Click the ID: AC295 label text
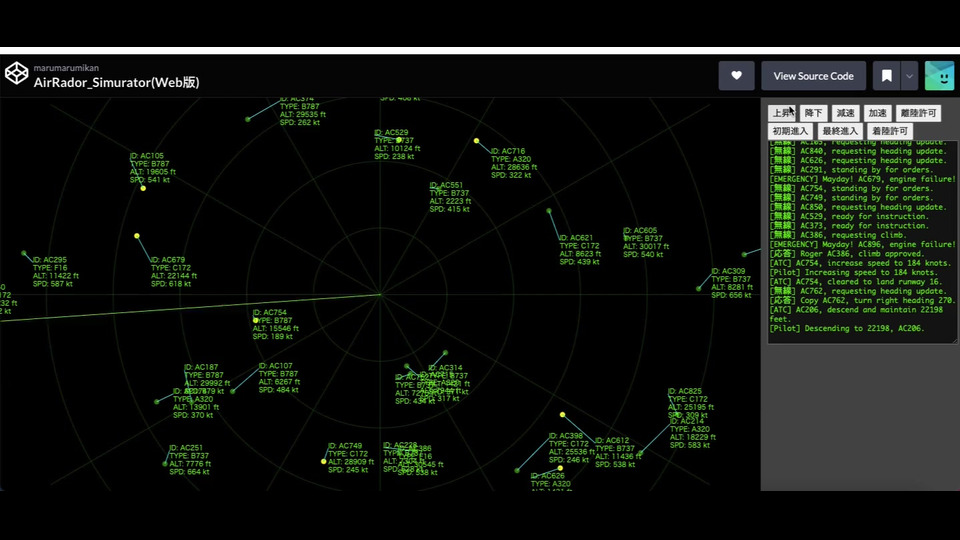Viewport: 960px width, 540px height. coord(50,260)
